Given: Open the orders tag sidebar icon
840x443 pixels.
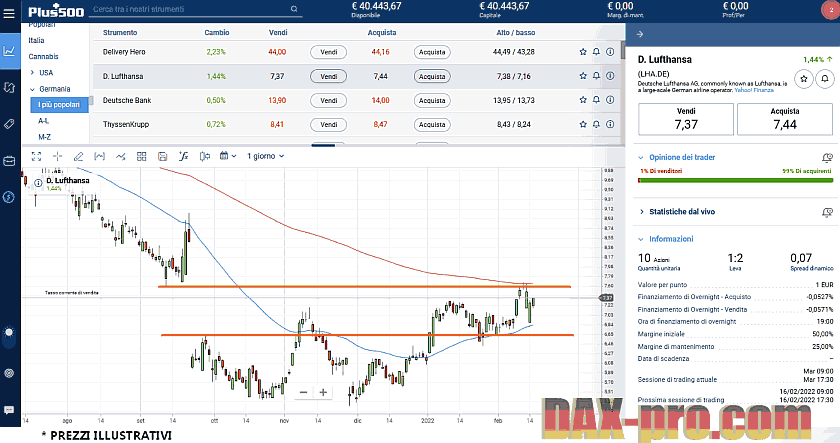Looking at the screenshot, I should click(x=9, y=124).
